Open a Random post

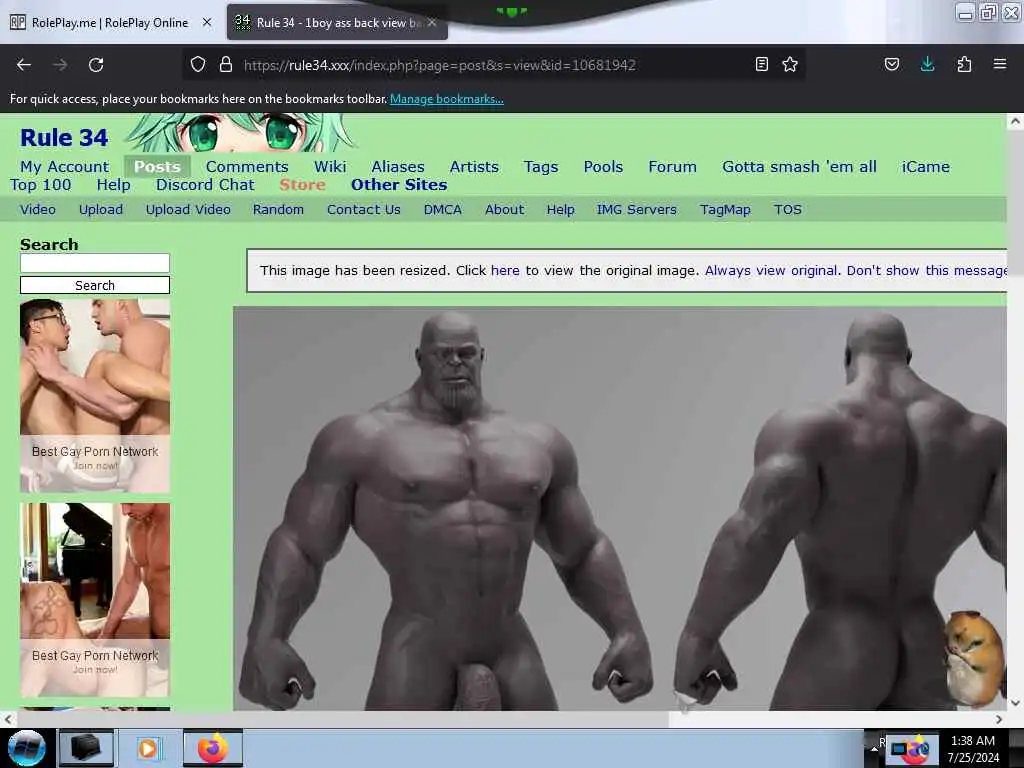tap(278, 210)
